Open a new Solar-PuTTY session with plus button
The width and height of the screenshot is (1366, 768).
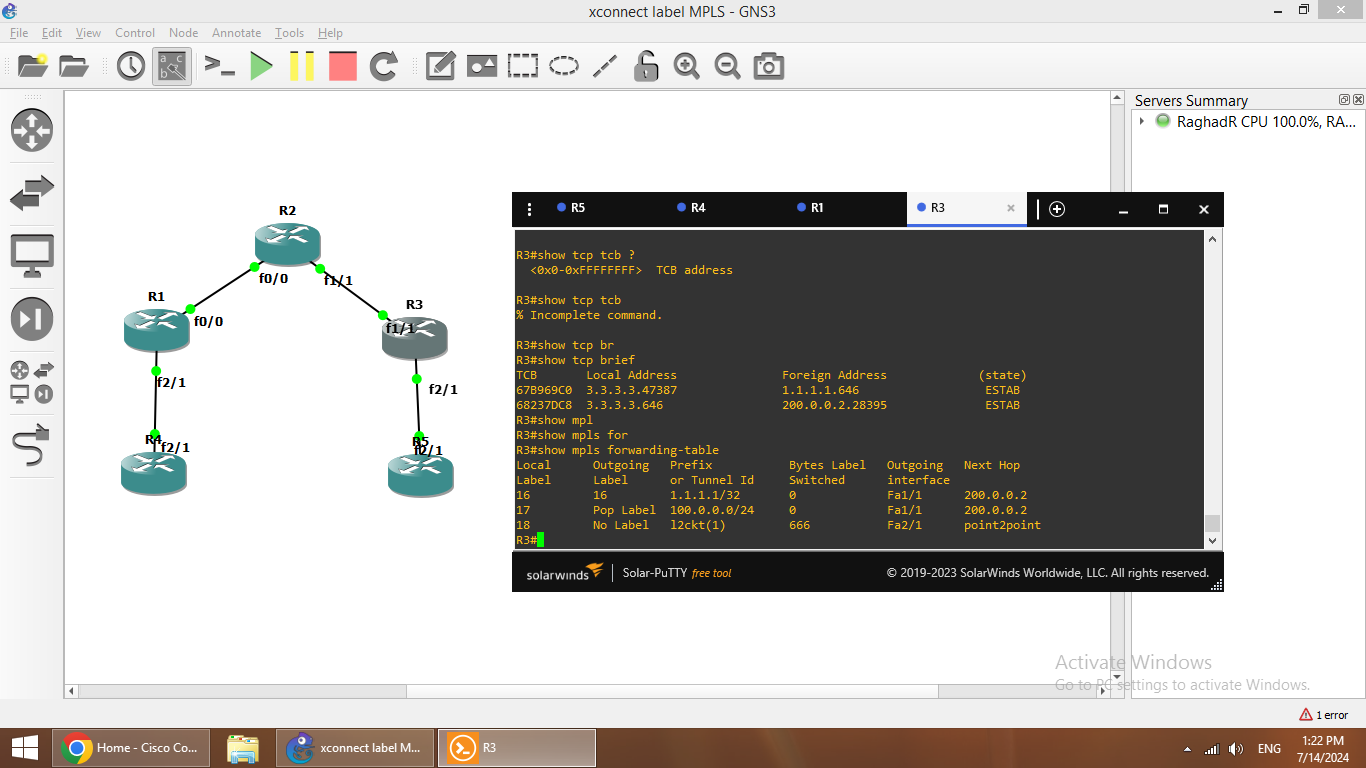point(1057,209)
